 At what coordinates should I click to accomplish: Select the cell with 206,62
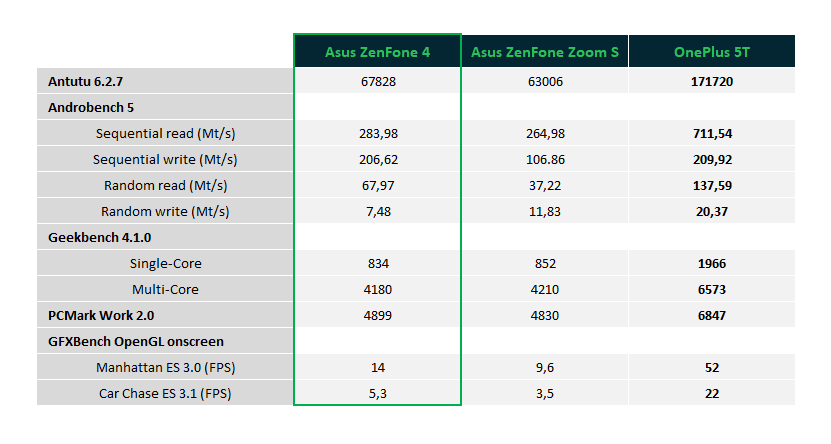[377, 159]
